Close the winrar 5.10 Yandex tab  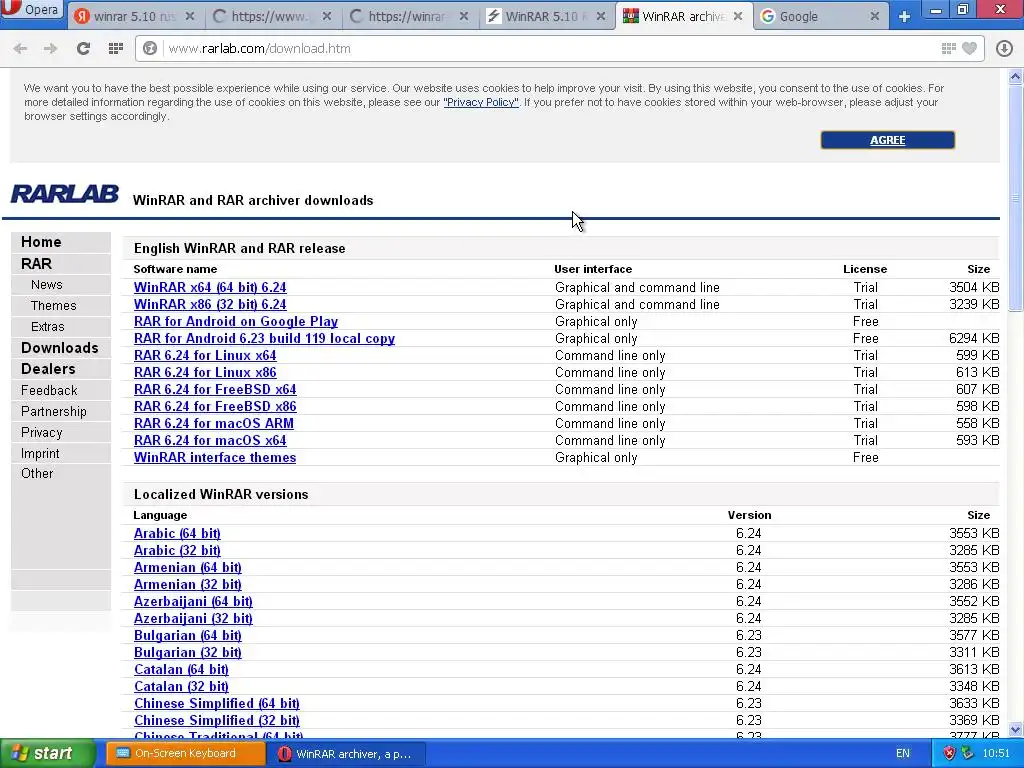pos(189,16)
